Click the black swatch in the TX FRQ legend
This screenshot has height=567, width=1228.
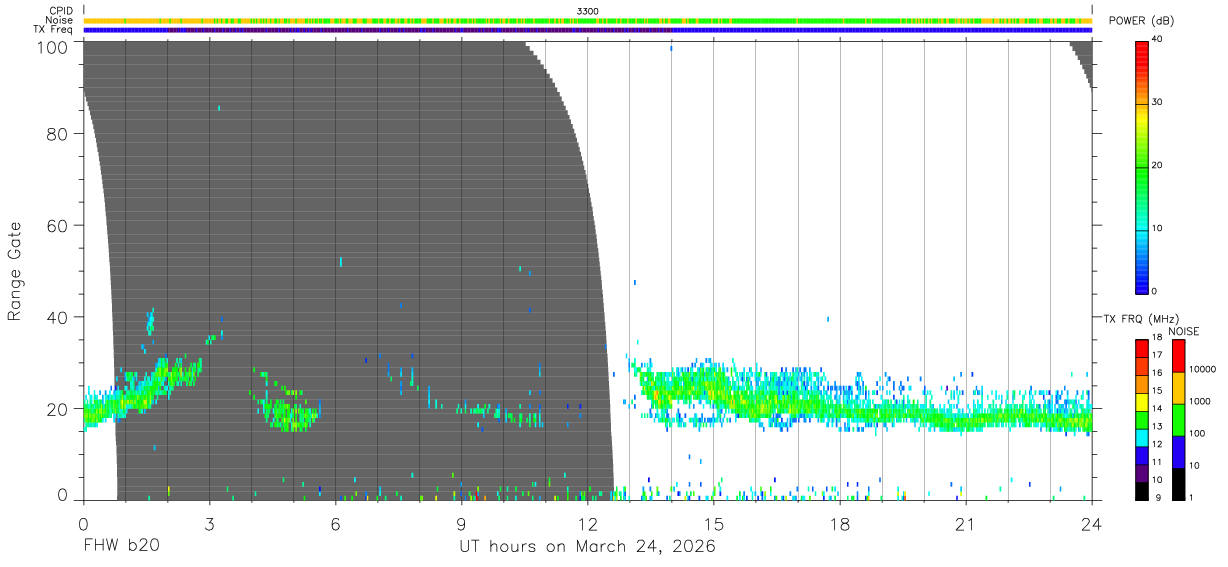pyautogui.click(x=1142, y=490)
